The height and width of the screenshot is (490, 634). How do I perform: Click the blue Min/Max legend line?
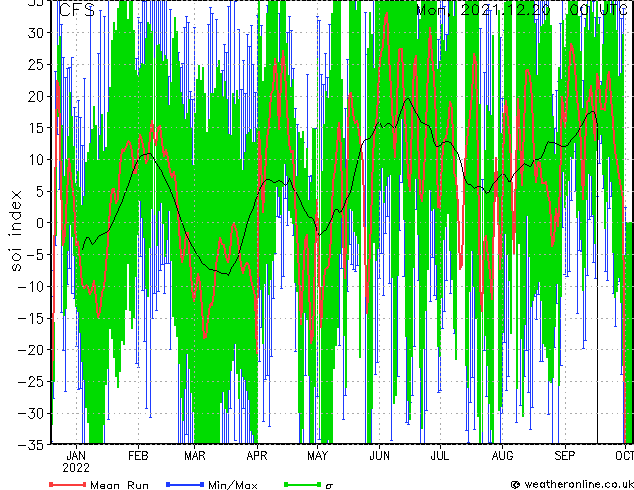click(185, 484)
